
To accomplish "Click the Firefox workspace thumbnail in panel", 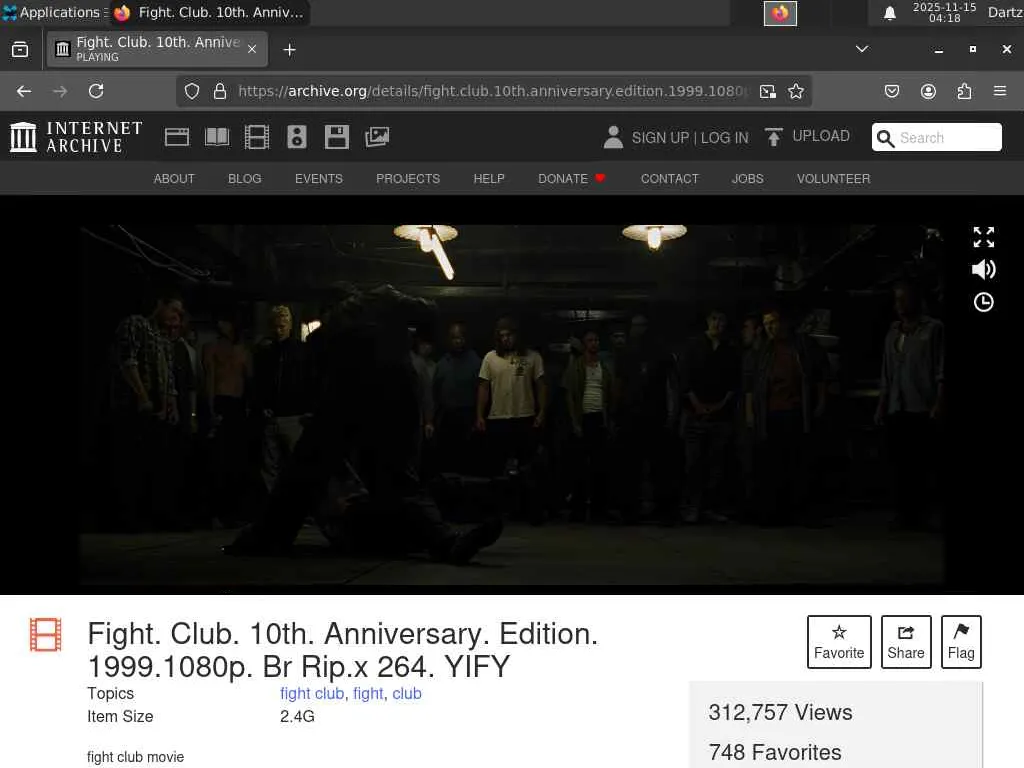I will 780,13.
